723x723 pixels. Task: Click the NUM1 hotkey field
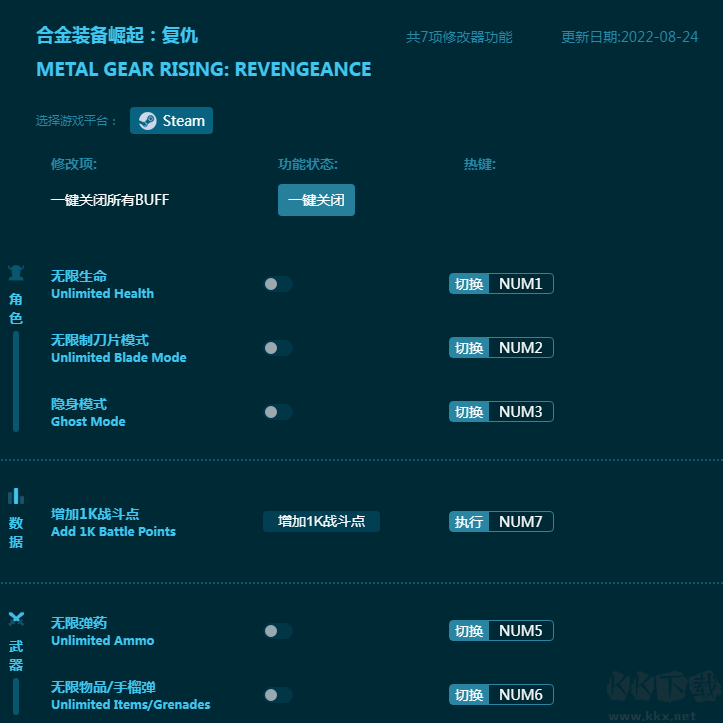click(x=520, y=284)
